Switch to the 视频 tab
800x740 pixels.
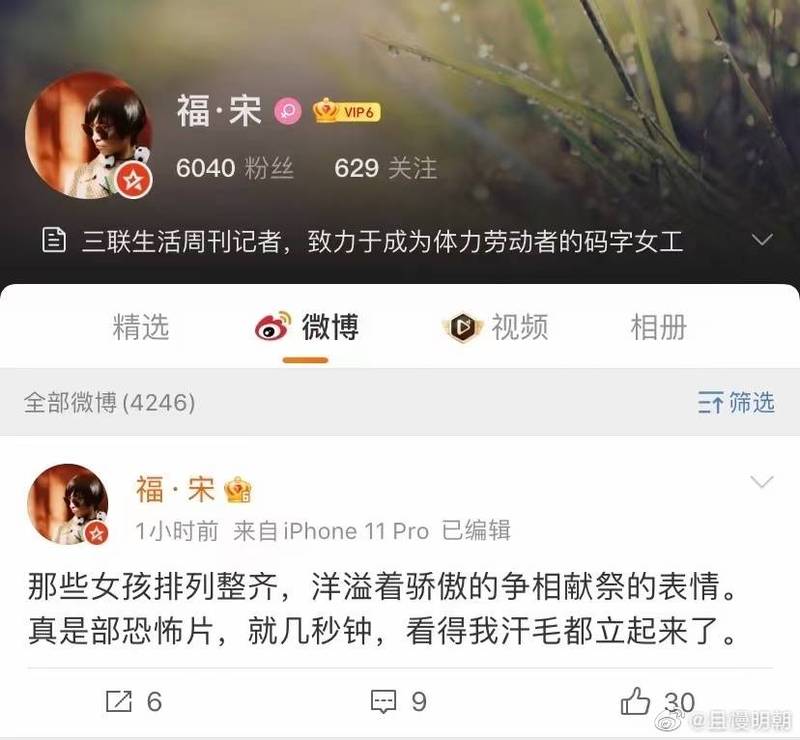(x=495, y=327)
